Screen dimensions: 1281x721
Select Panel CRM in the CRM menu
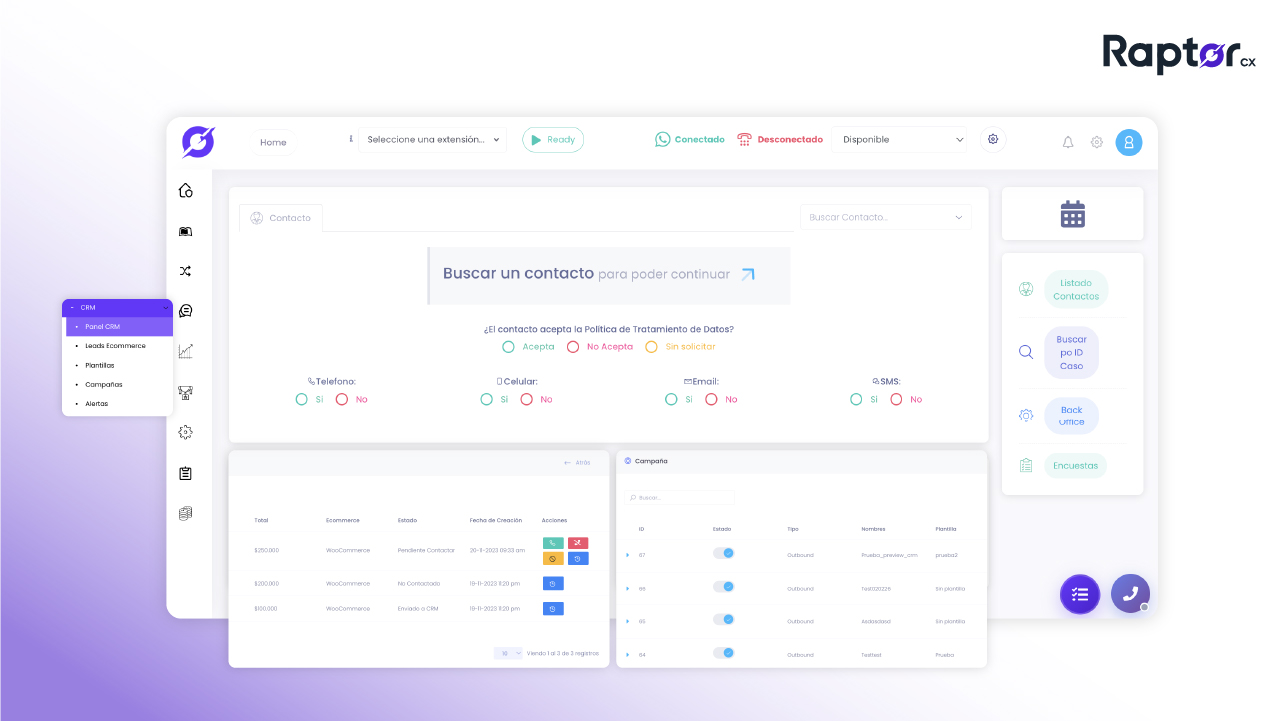click(119, 327)
